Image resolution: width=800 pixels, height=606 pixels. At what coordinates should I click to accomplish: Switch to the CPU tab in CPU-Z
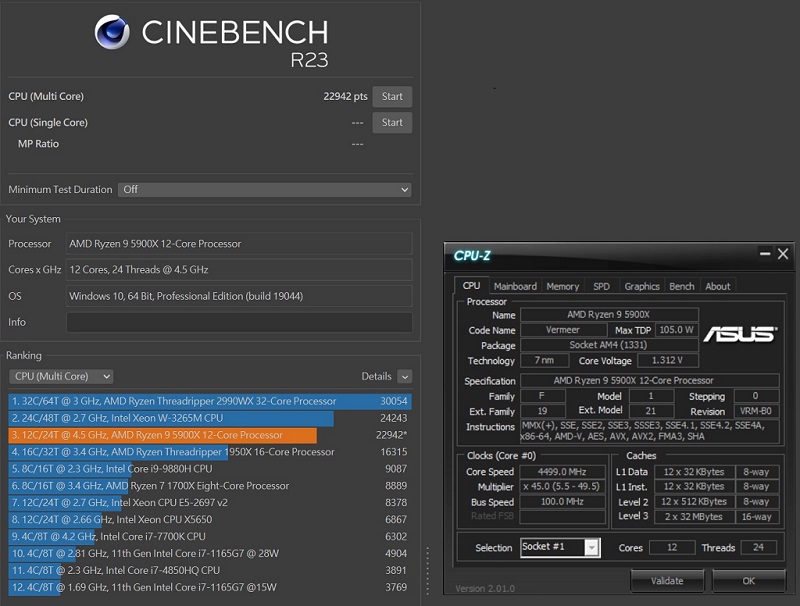click(471, 286)
